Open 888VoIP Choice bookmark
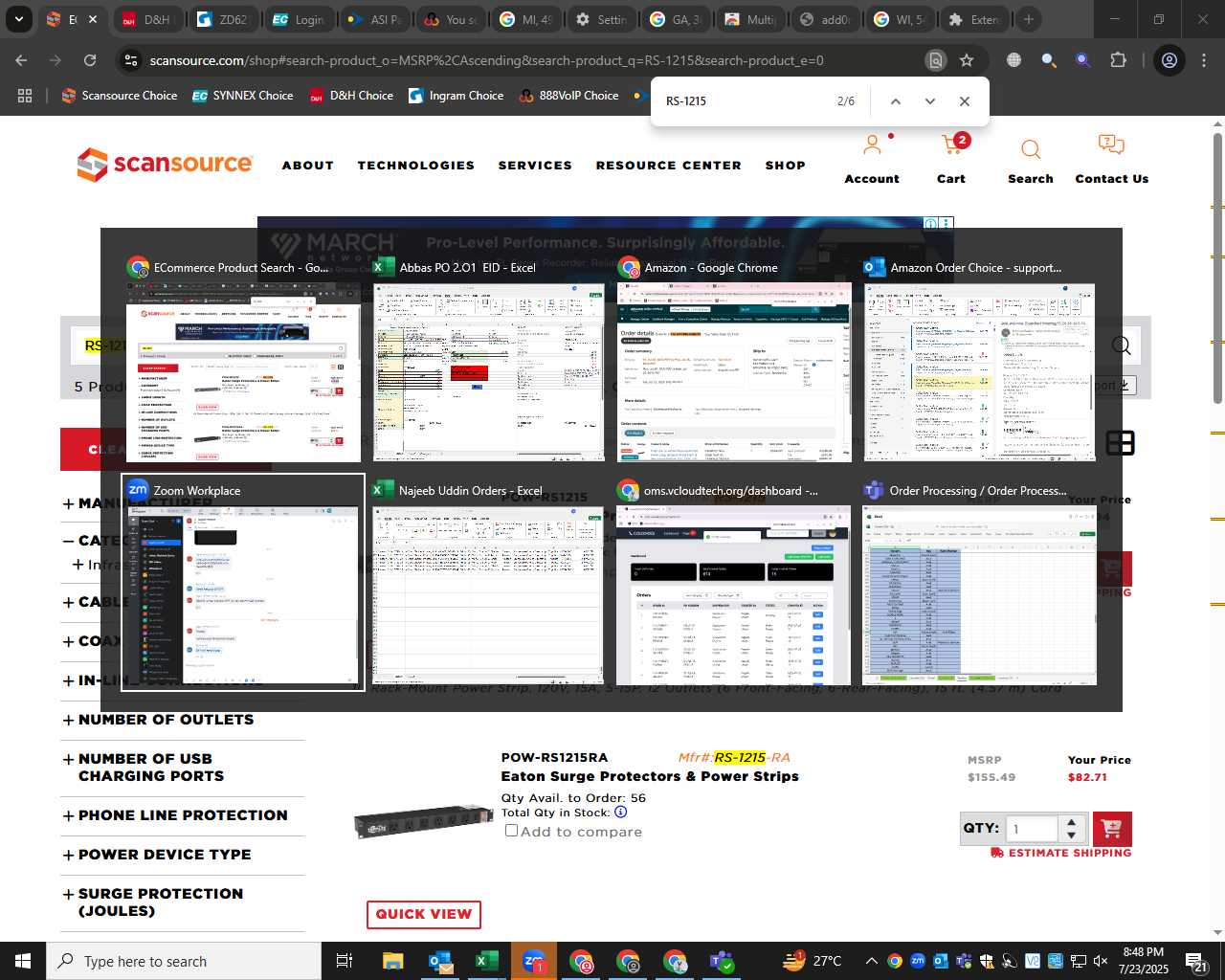The height and width of the screenshot is (980, 1225). (x=569, y=96)
